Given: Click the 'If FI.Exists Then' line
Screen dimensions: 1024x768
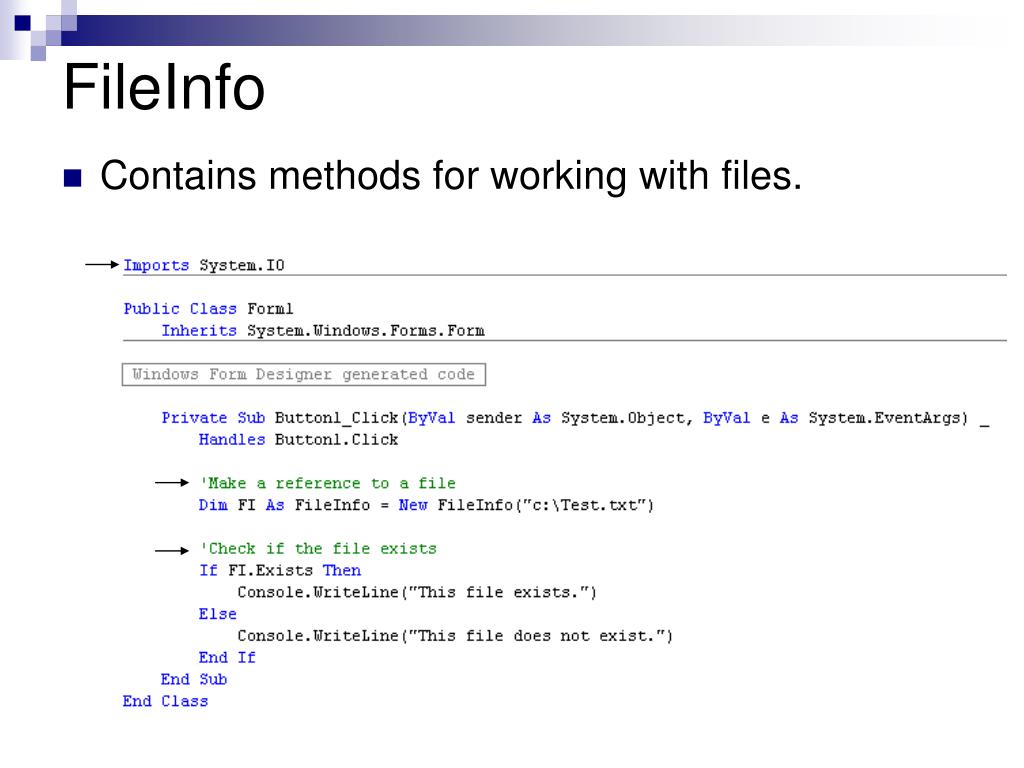Looking at the screenshot, I should coord(280,570).
